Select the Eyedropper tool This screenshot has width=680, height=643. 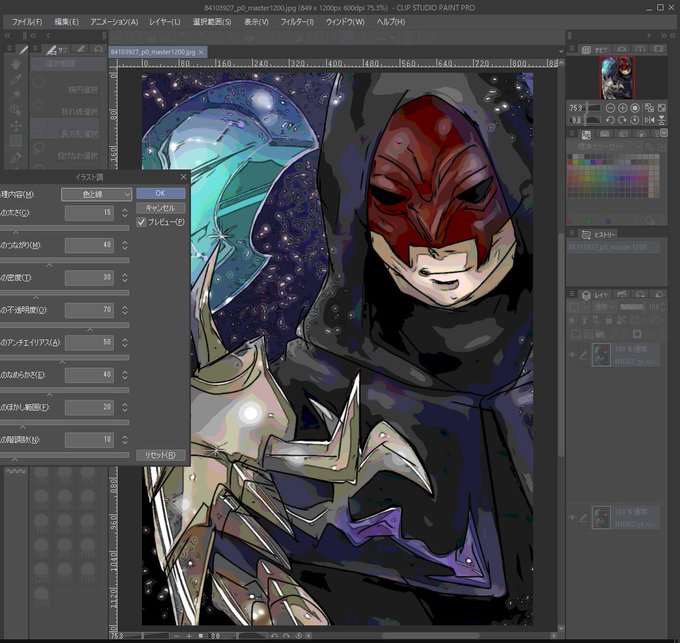16,79
